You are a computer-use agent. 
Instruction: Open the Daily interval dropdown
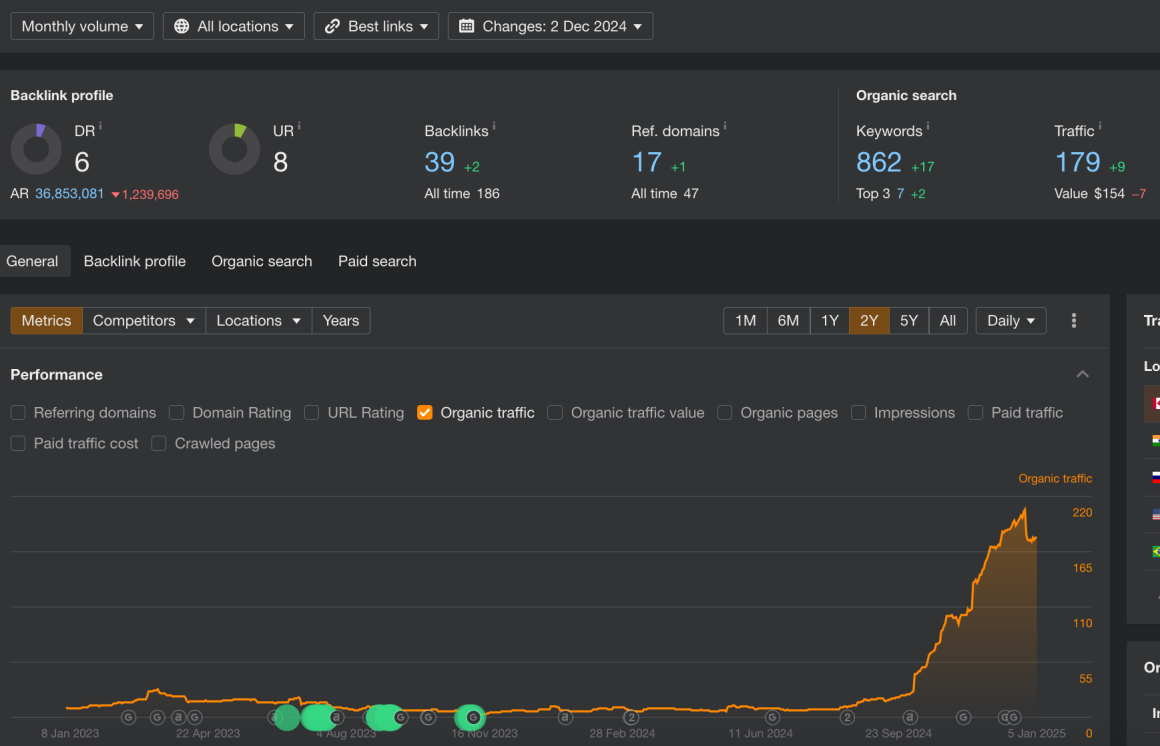(1010, 320)
